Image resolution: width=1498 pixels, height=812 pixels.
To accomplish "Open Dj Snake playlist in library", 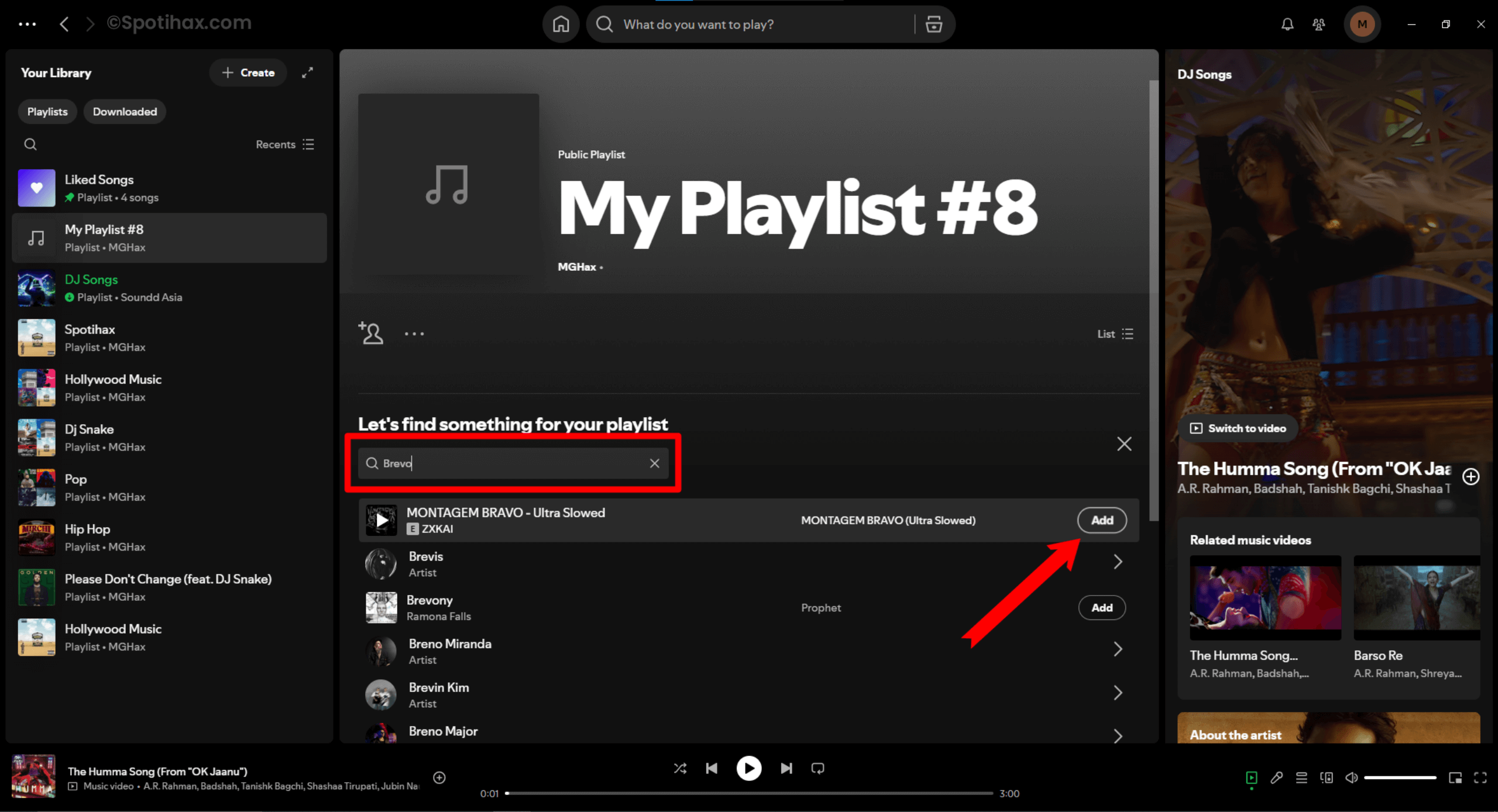I will (x=169, y=438).
